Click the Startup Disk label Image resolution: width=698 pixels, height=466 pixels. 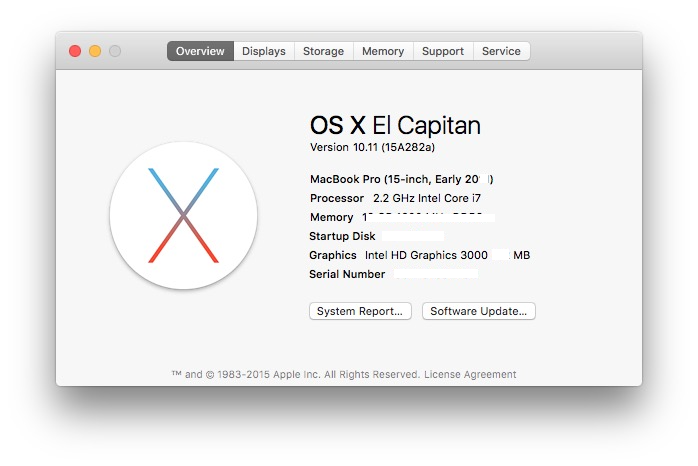click(x=342, y=236)
